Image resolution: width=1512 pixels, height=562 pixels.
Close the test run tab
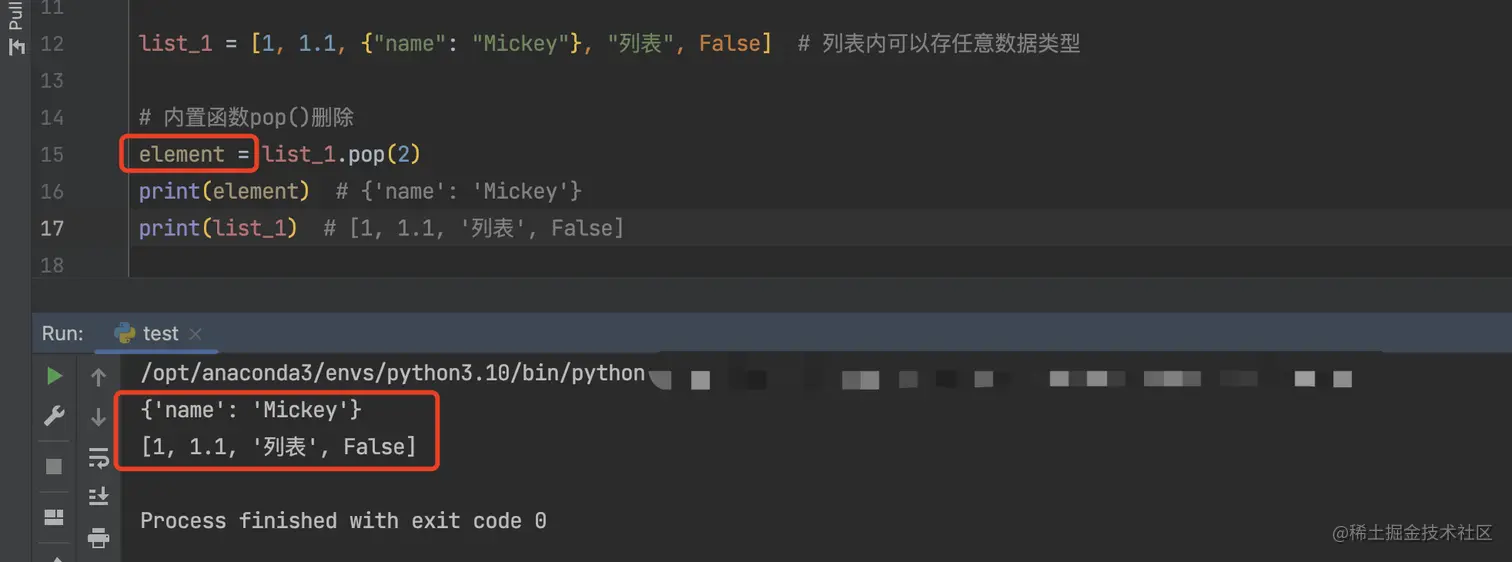click(x=195, y=334)
